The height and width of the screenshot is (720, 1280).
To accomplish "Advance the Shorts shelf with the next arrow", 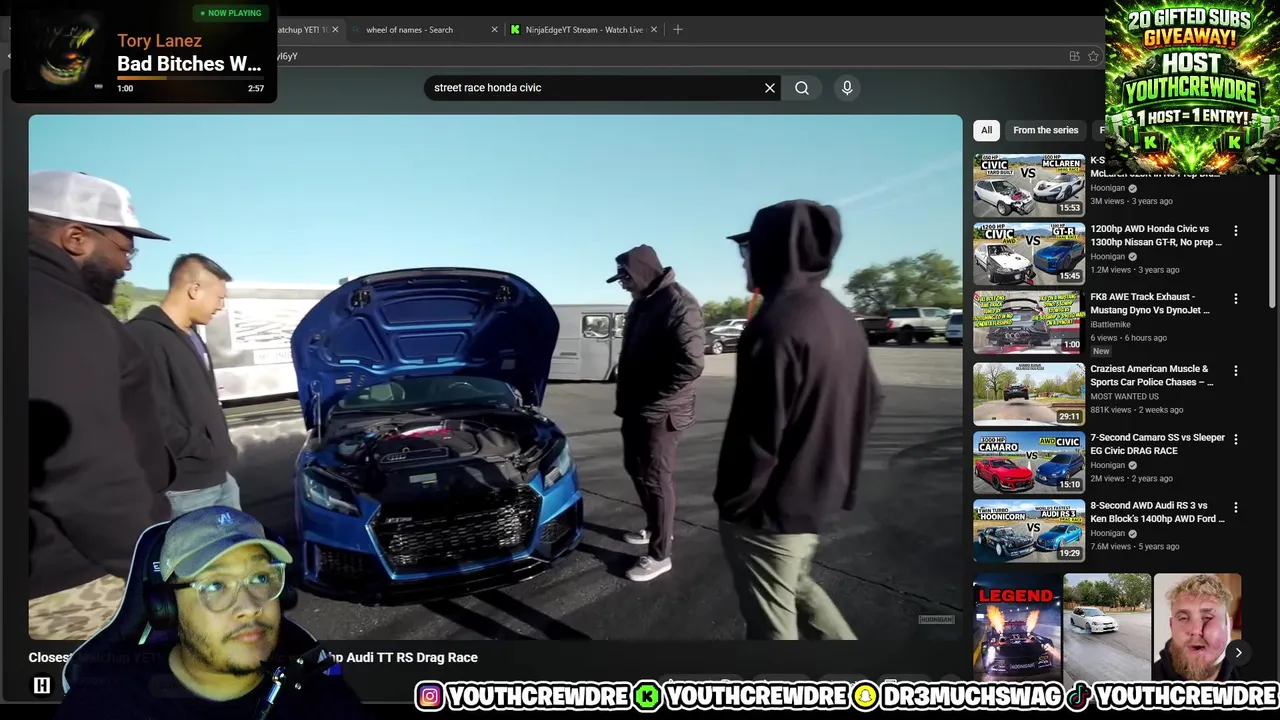I will (1238, 653).
